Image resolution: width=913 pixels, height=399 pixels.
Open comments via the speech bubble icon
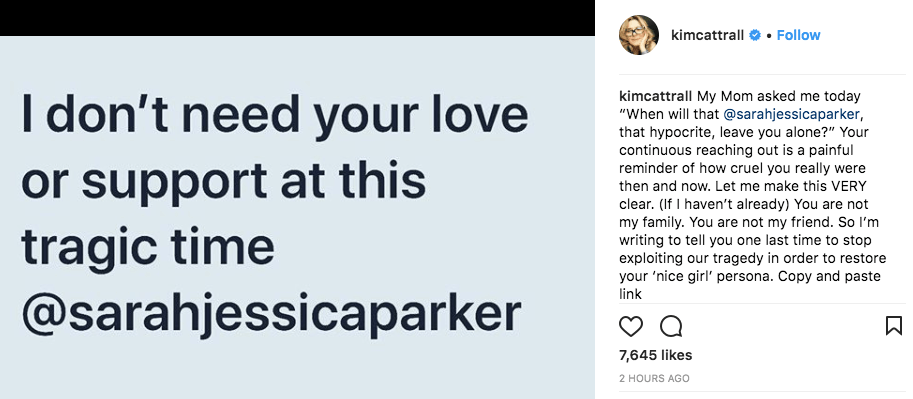pyautogui.click(x=671, y=326)
